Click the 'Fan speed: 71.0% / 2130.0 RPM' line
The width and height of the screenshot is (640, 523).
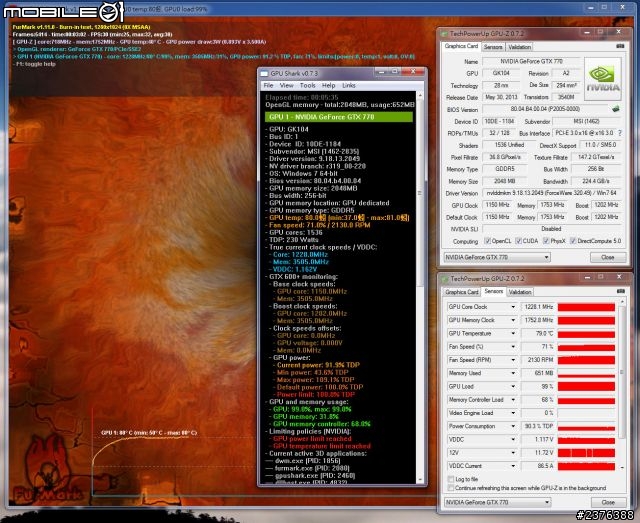point(319,225)
